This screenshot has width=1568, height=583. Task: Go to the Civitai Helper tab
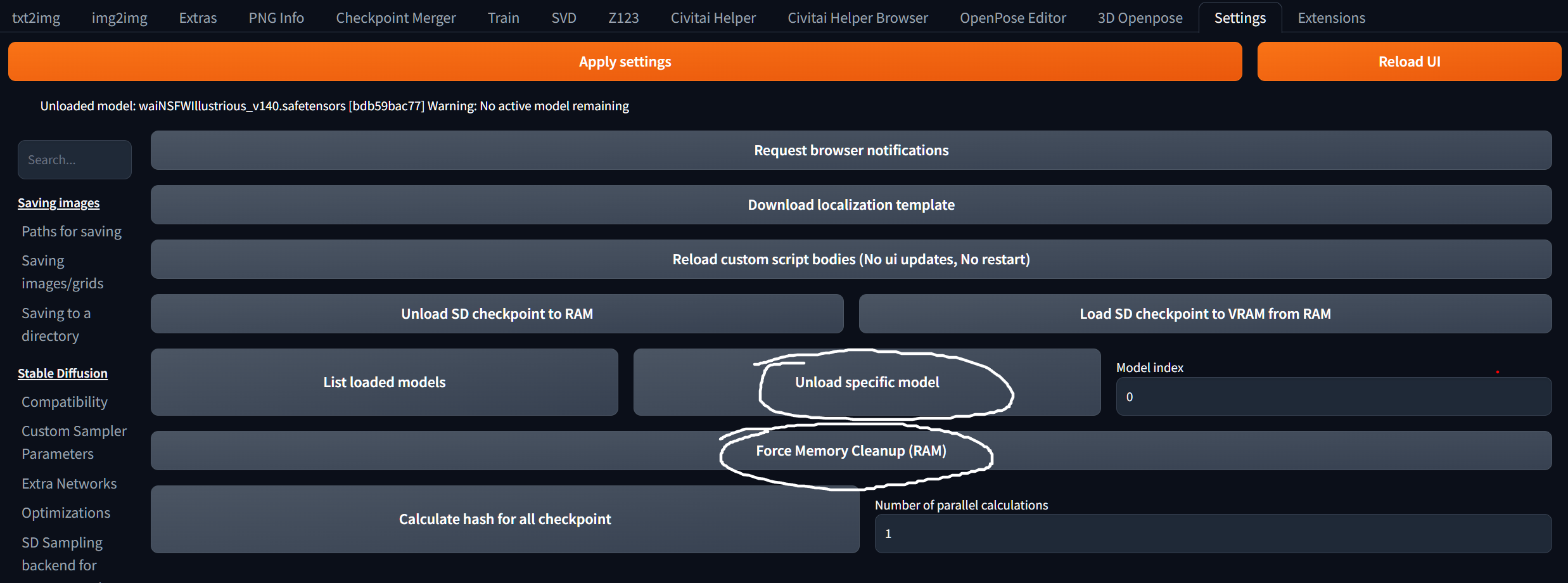[713, 18]
